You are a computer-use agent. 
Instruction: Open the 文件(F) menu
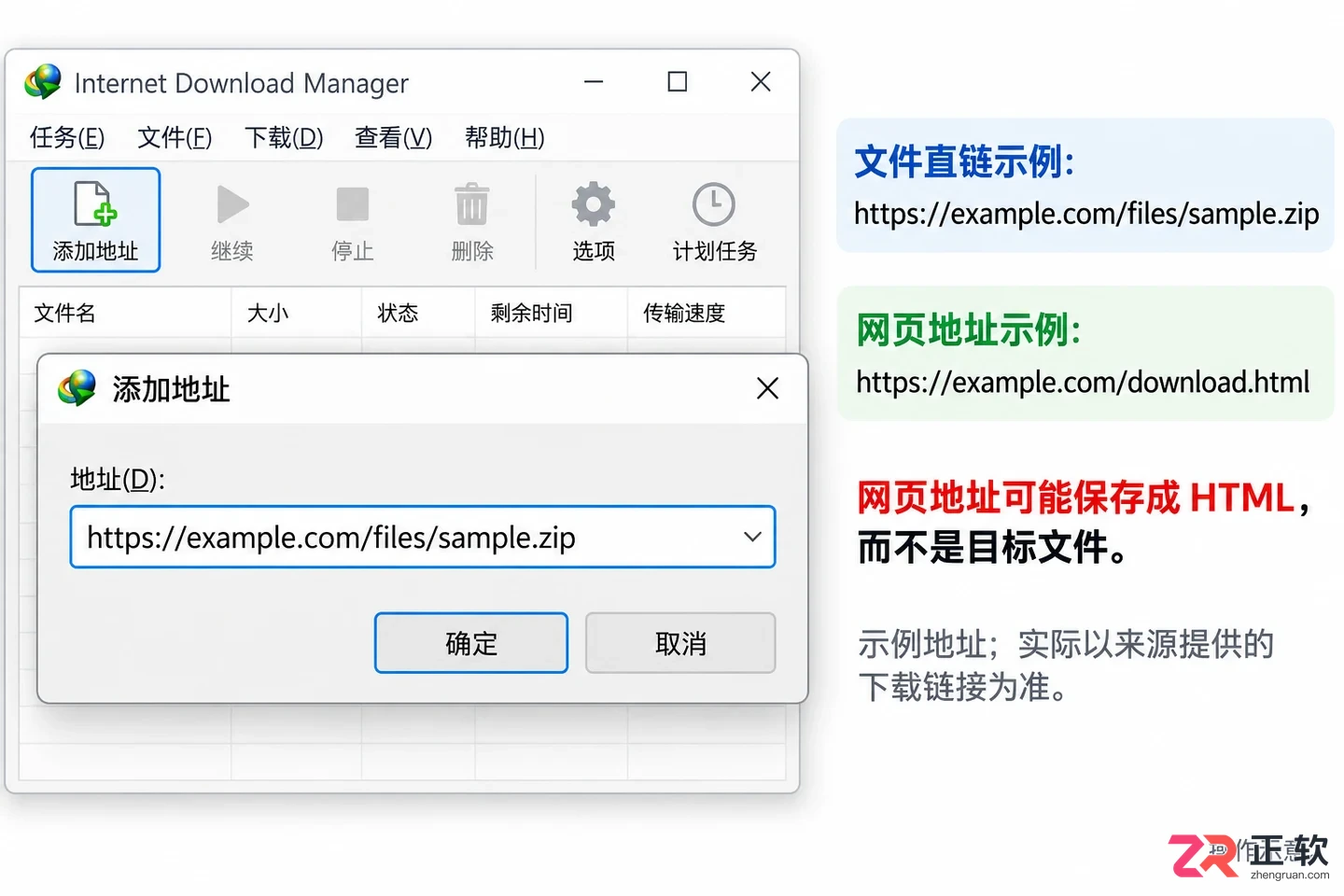pos(175,138)
